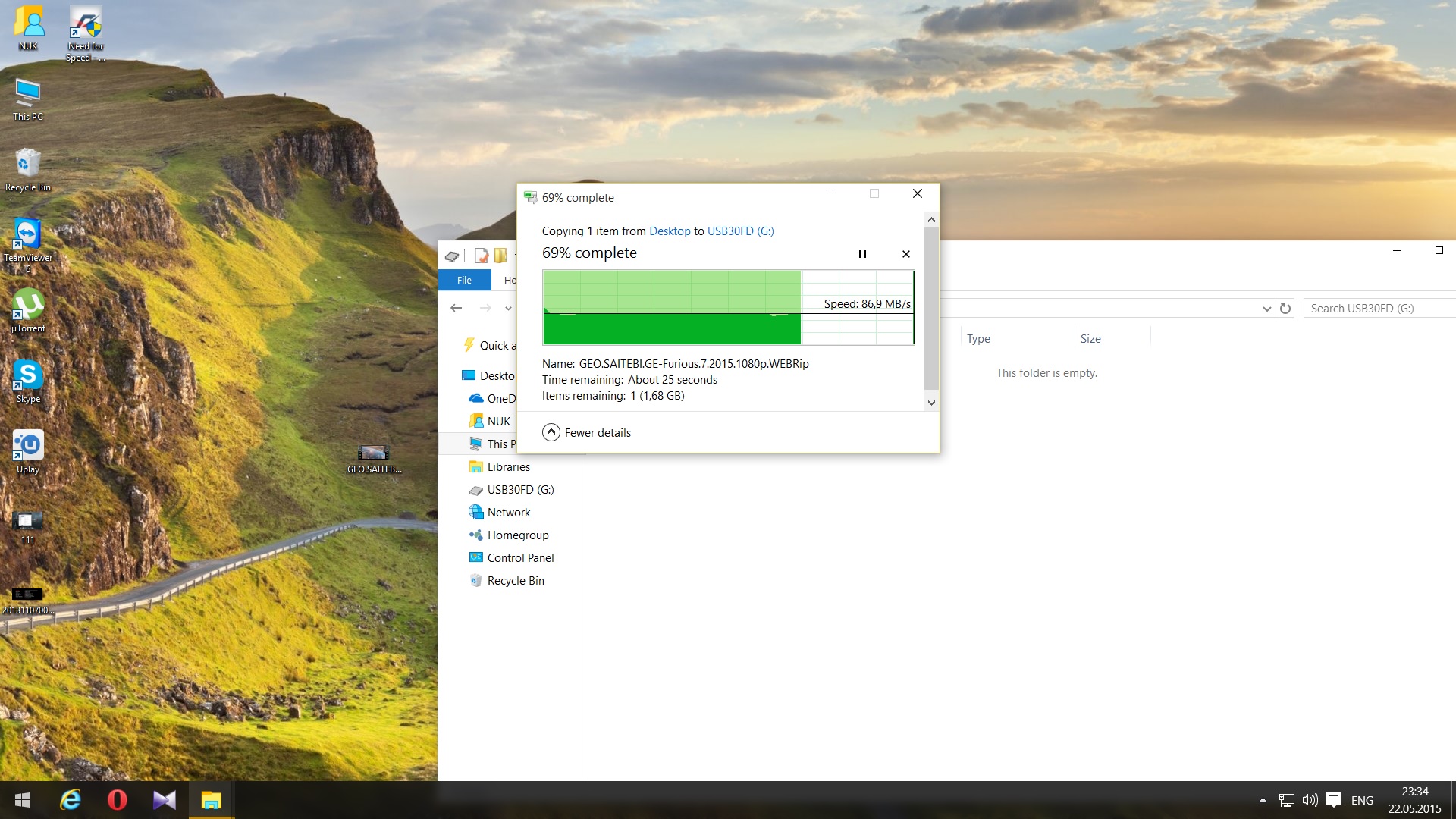Screen dimensions: 1456x819
Task: Open Control Panel from navigation pane
Action: [x=519, y=558]
